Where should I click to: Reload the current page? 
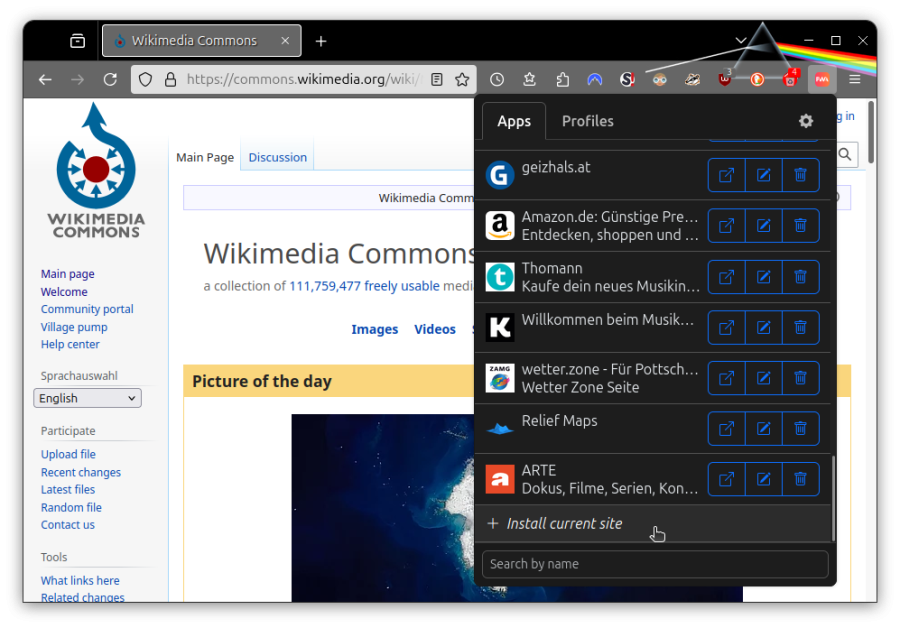click(x=110, y=79)
